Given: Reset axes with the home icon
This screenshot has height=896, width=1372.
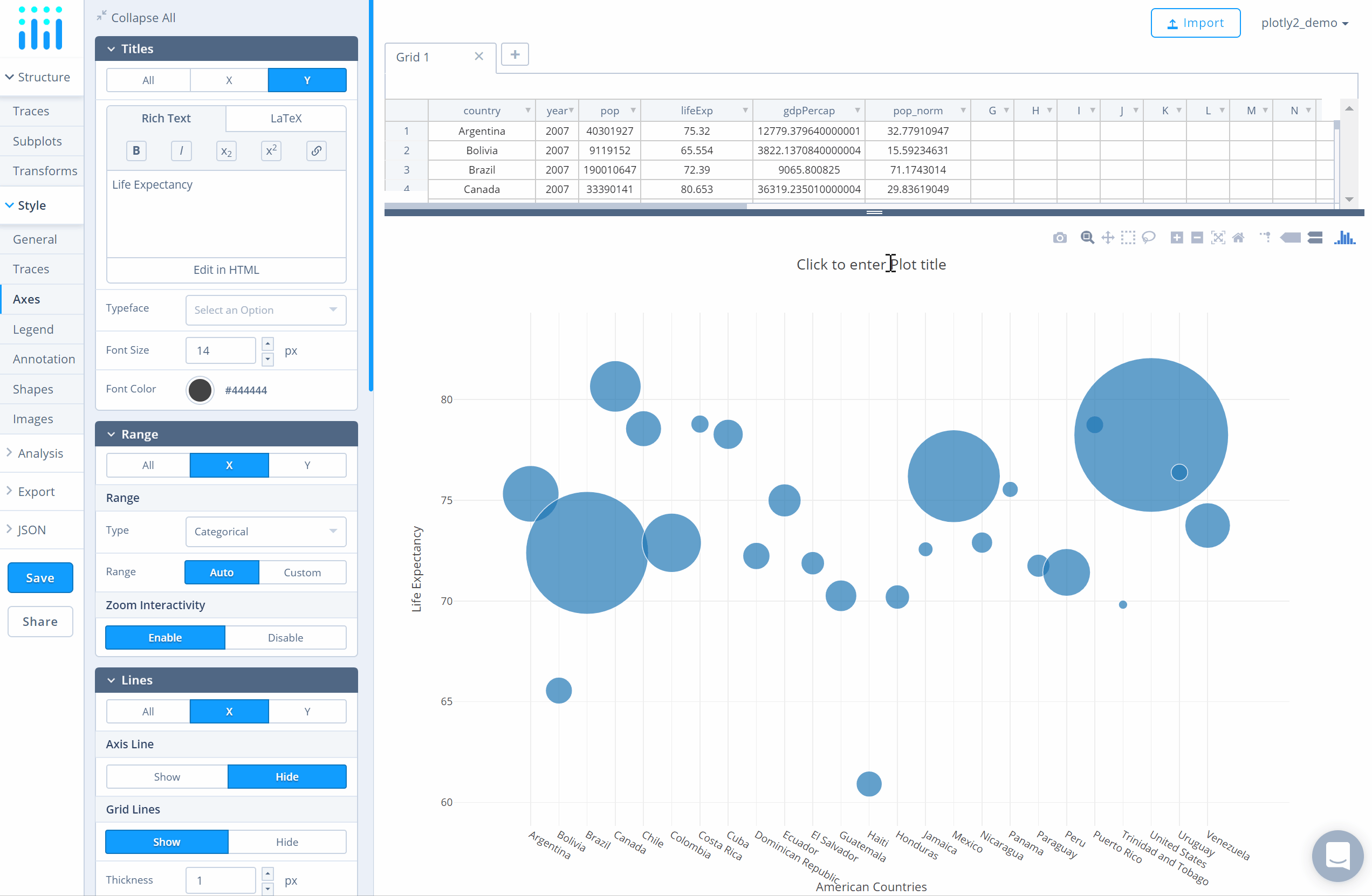Looking at the screenshot, I should coord(1238,238).
